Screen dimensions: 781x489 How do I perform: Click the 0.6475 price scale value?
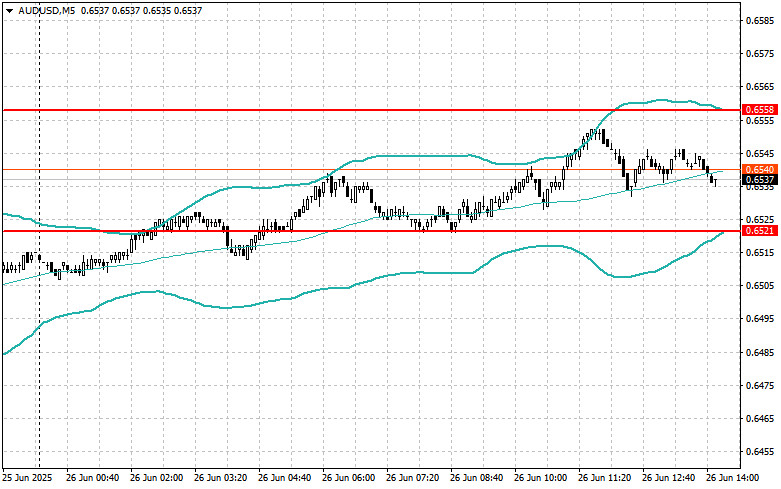(760, 385)
